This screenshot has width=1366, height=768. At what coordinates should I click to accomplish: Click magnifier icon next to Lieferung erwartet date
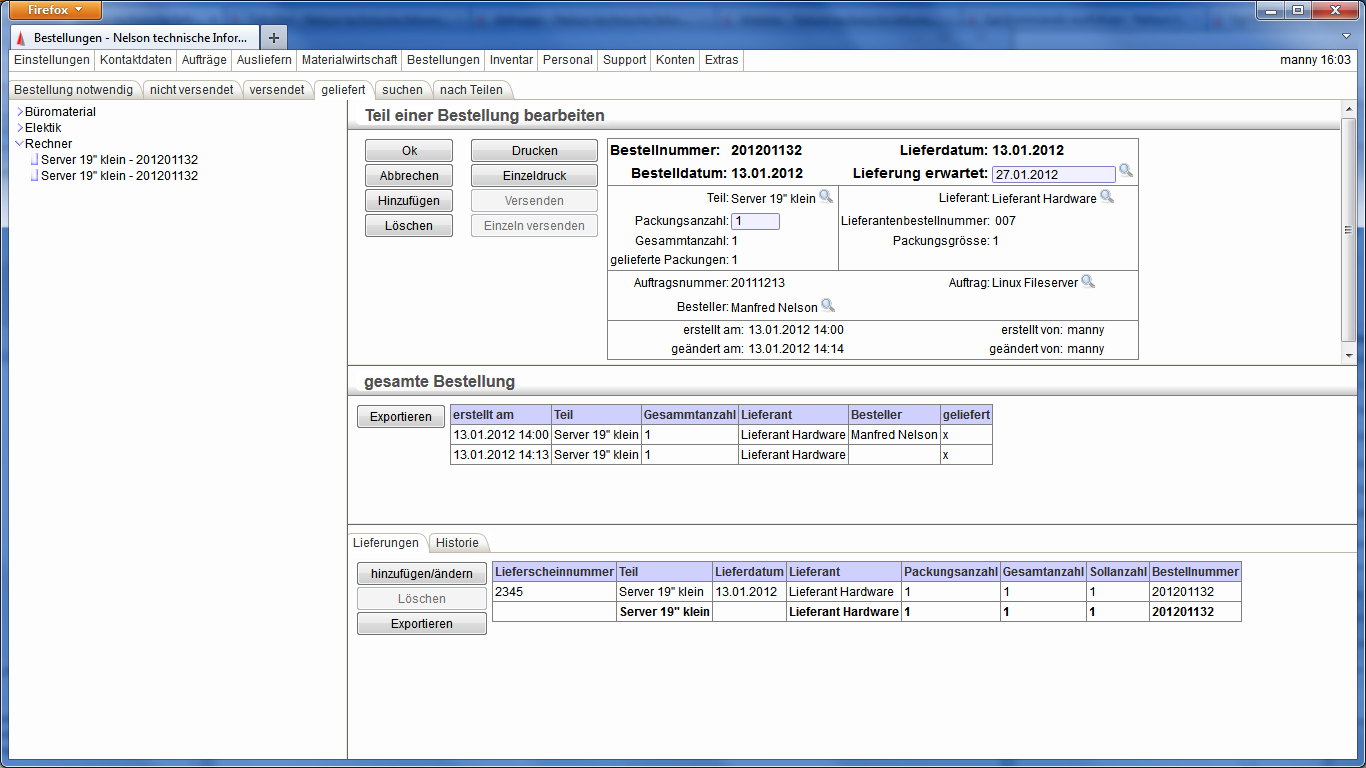tap(1125, 171)
